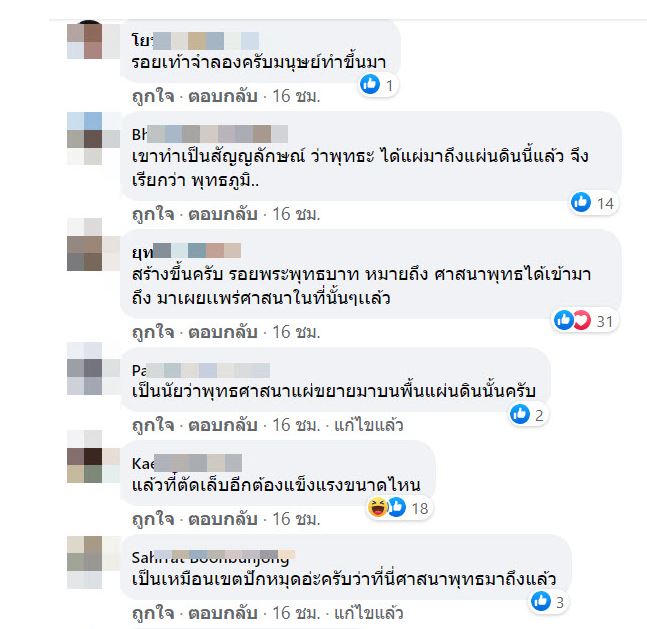Open the avatar beside the รอยพระพุทธบาท comment
The width and height of the screenshot is (647, 629).
(85, 245)
